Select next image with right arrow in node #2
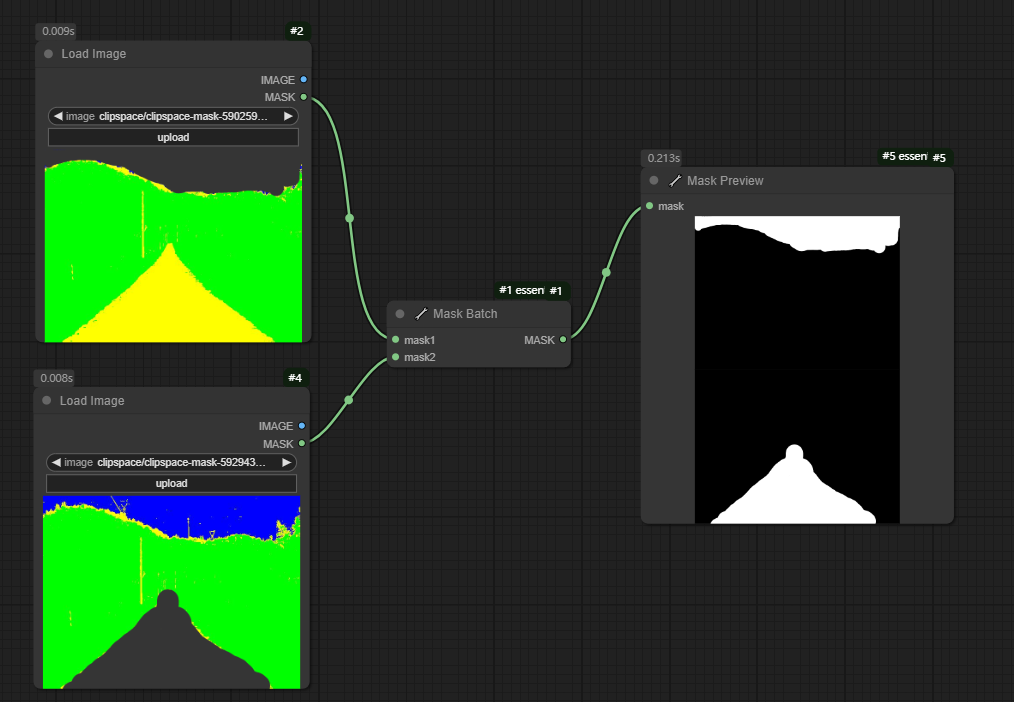This screenshot has height=702, width=1014. (x=288, y=116)
